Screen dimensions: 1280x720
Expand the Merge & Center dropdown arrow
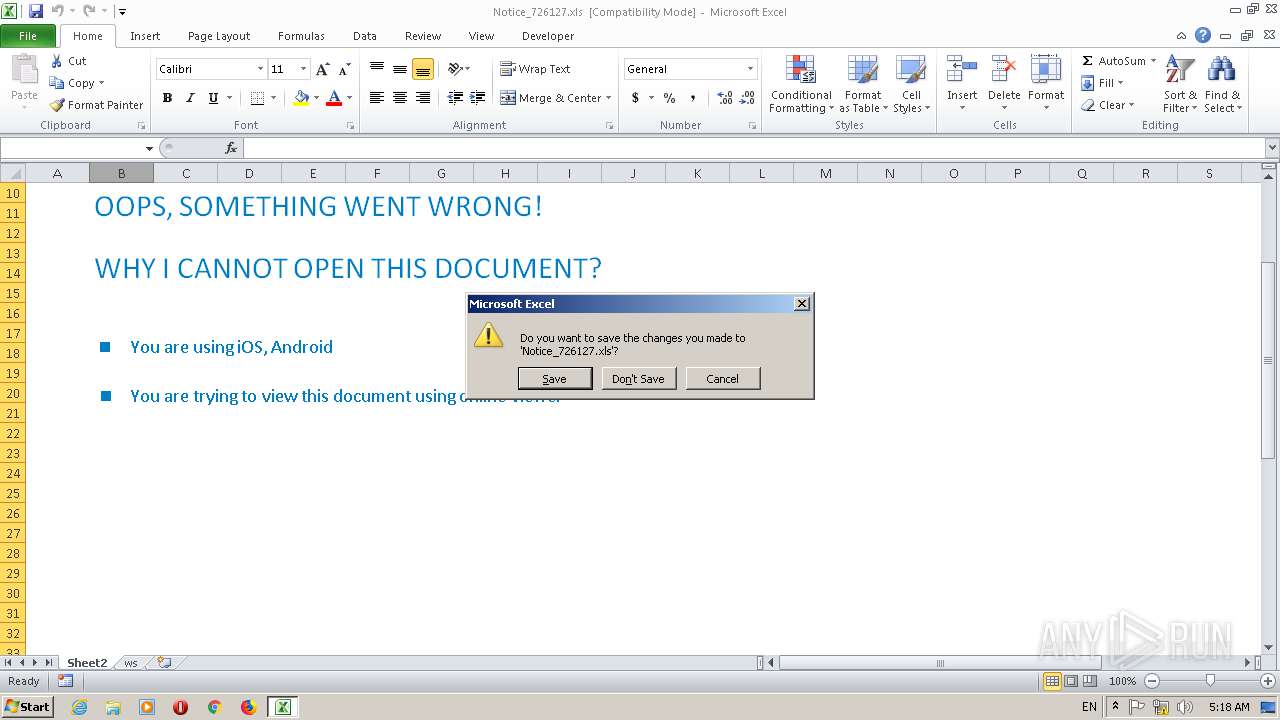click(x=609, y=98)
